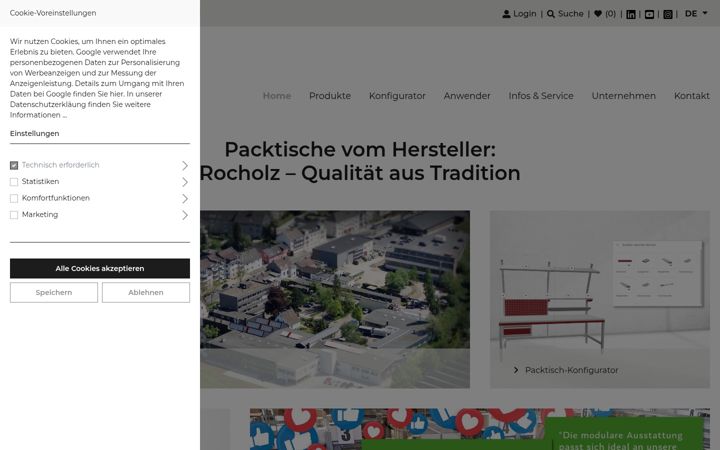This screenshot has width=720, height=450.
Task: Click the Ablehnen button
Action: coord(146,292)
